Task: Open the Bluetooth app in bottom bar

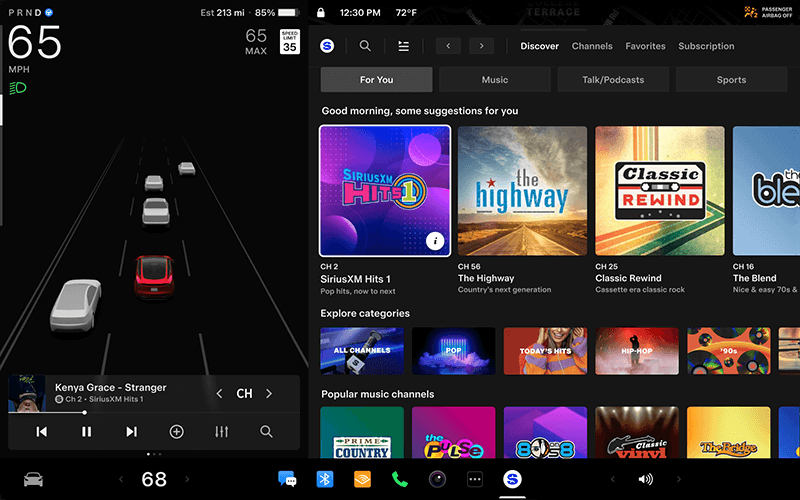Action: (x=324, y=480)
